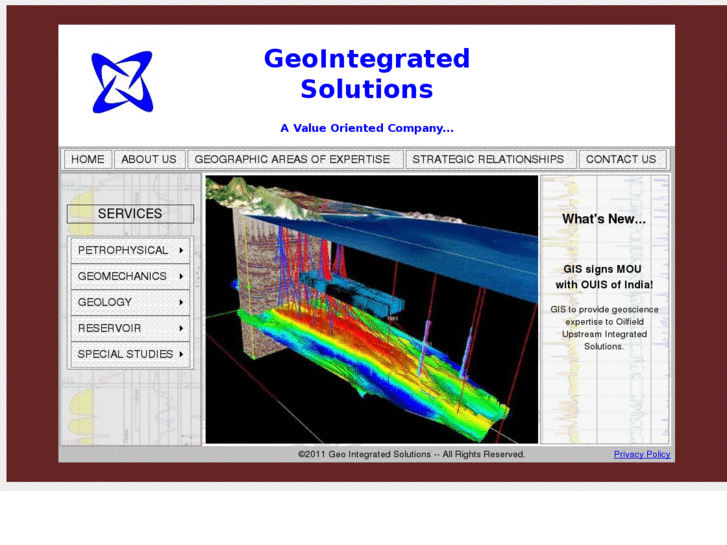
Task: Follow the Privacy Policy link
Action: point(642,454)
